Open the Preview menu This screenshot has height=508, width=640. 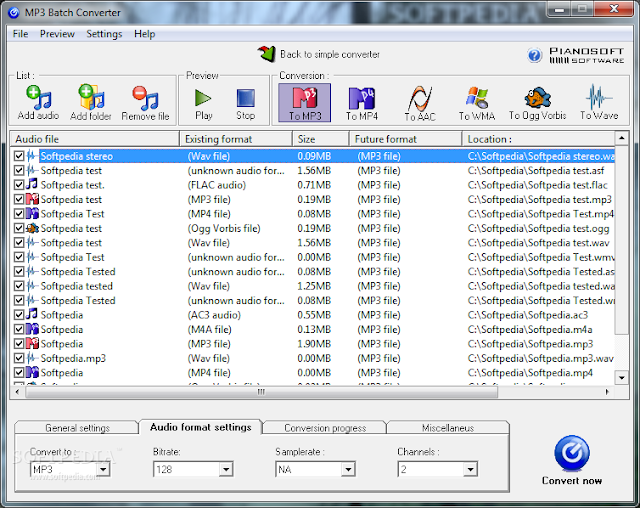pos(57,34)
